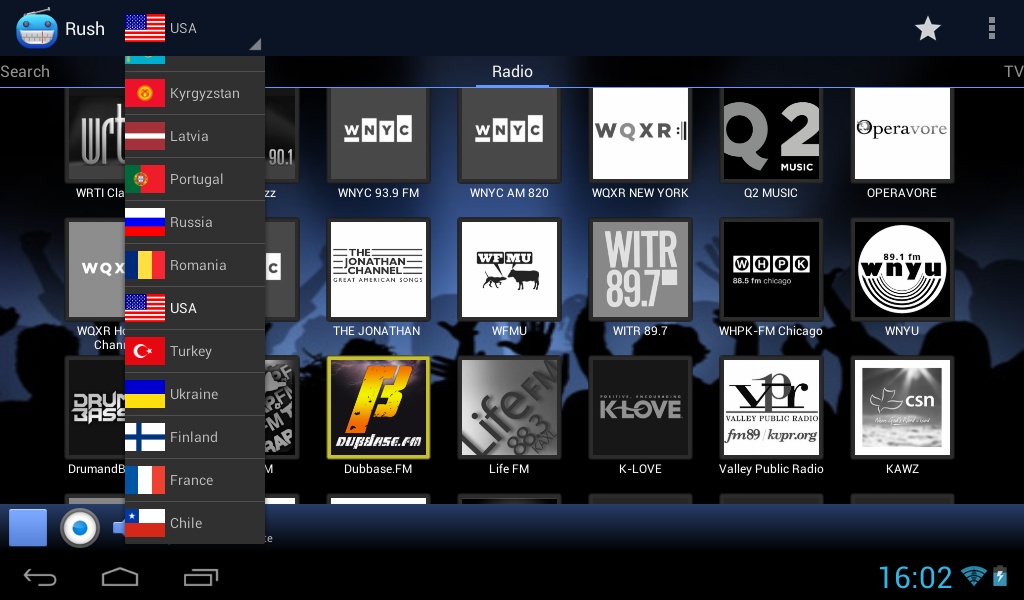Open Valley Public Radio station
The width and height of the screenshot is (1024, 600).
click(x=771, y=415)
